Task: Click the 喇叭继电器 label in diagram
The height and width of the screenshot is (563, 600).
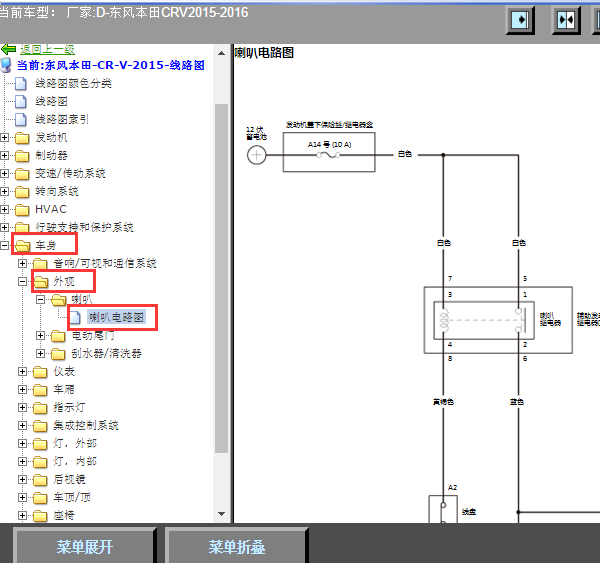Action: point(550,319)
